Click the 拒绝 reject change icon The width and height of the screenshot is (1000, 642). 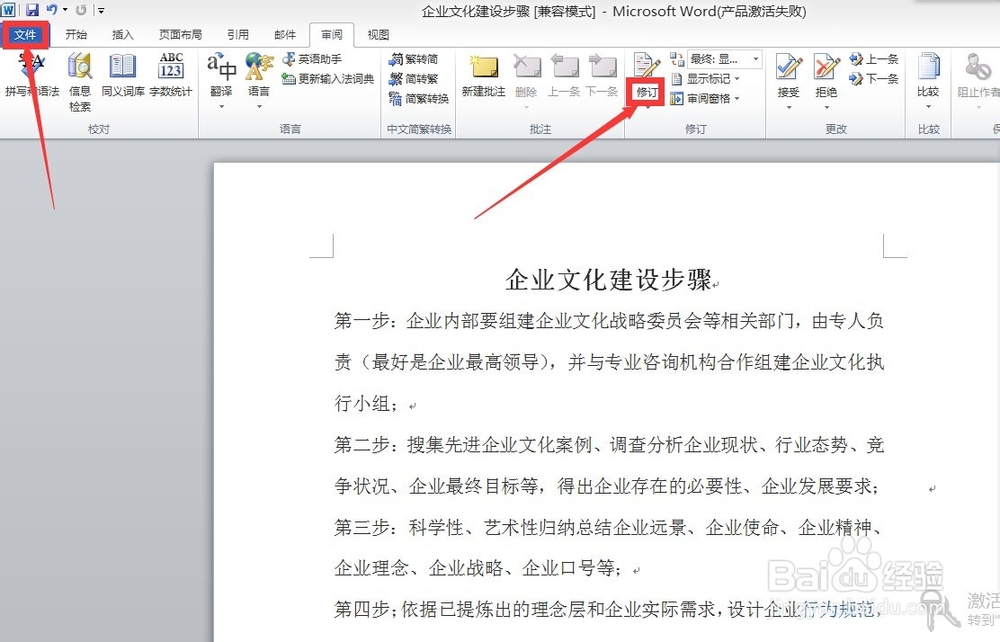826,70
